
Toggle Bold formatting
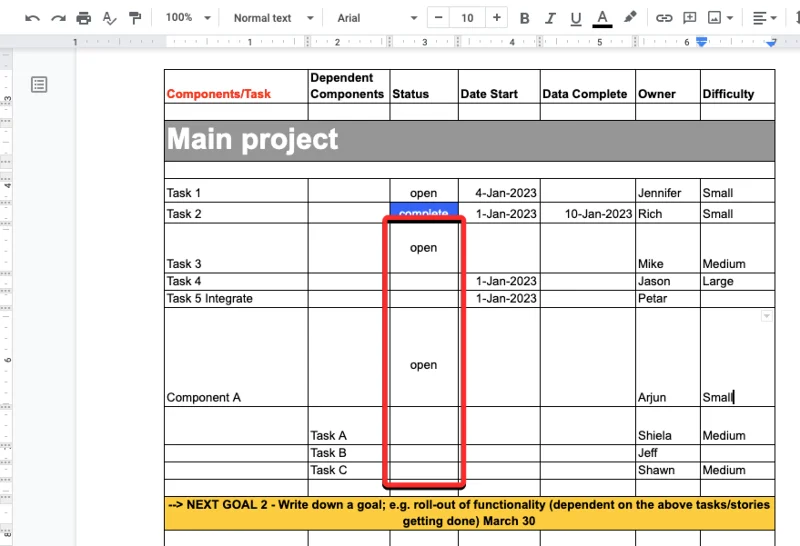[x=524, y=18]
